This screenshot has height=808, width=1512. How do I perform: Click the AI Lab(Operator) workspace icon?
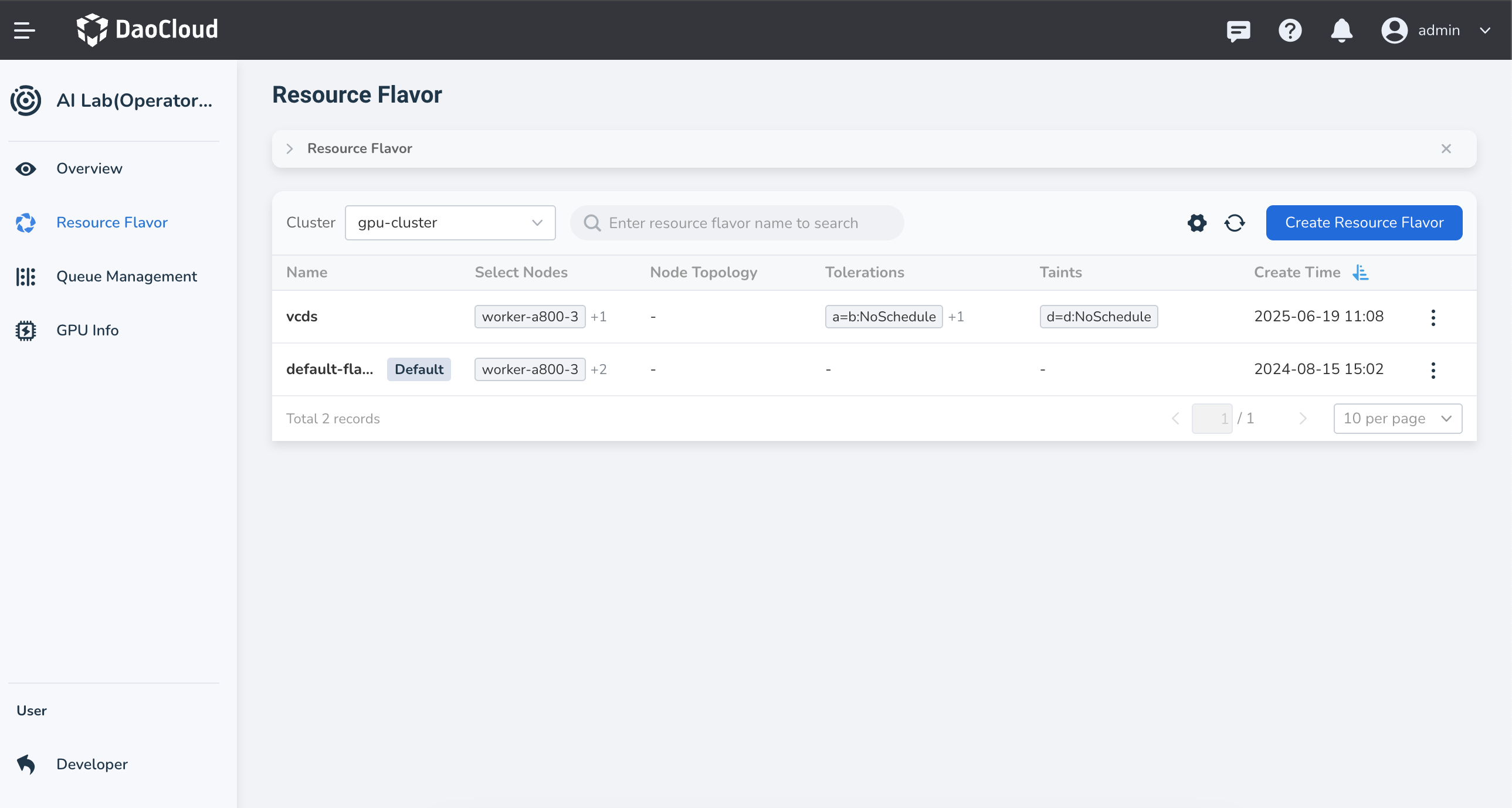coord(26,100)
